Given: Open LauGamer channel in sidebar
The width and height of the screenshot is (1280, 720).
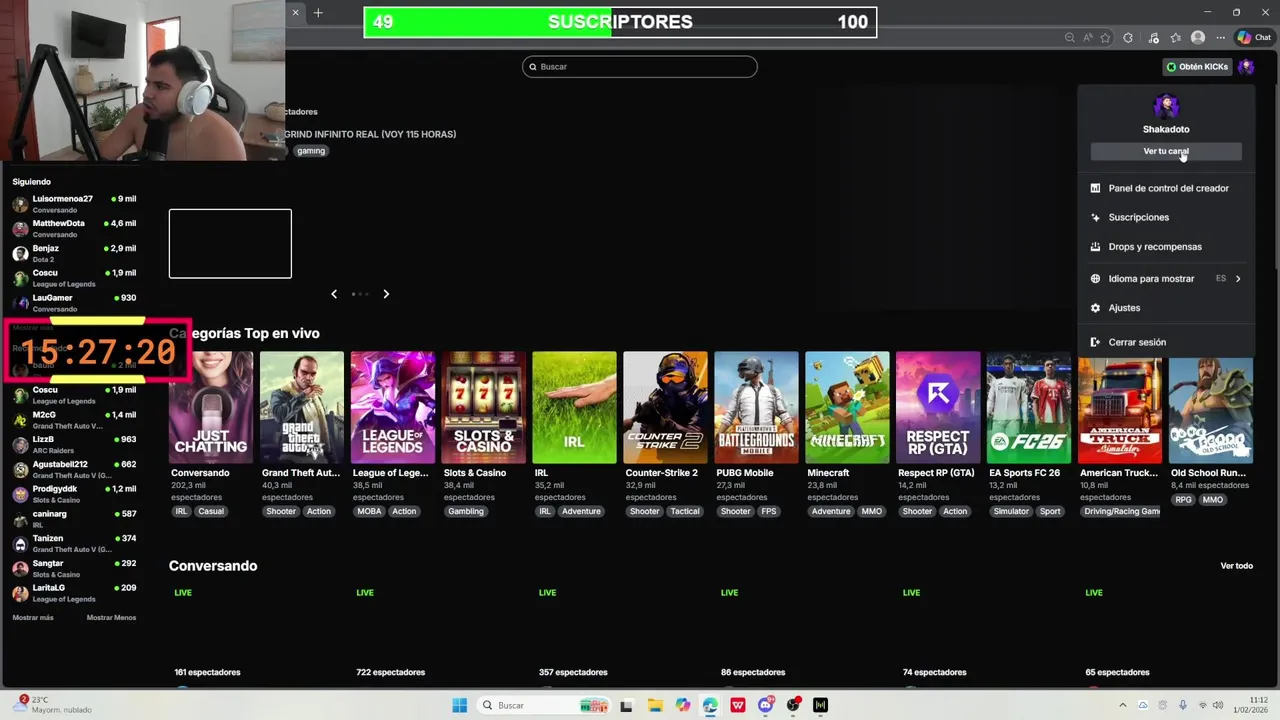Looking at the screenshot, I should coord(75,302).
